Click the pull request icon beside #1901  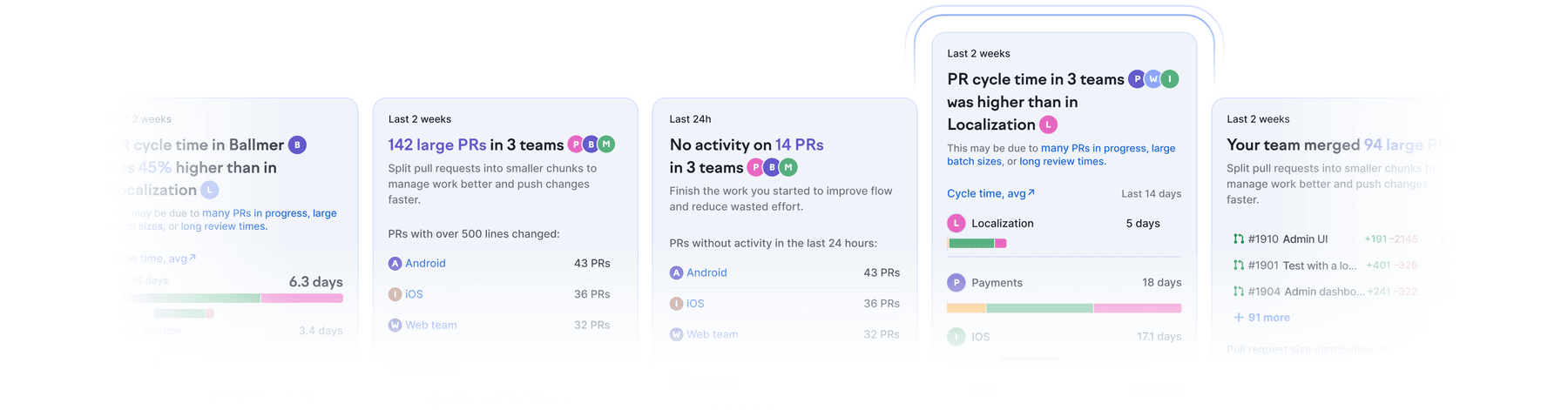coord(1238,265)
